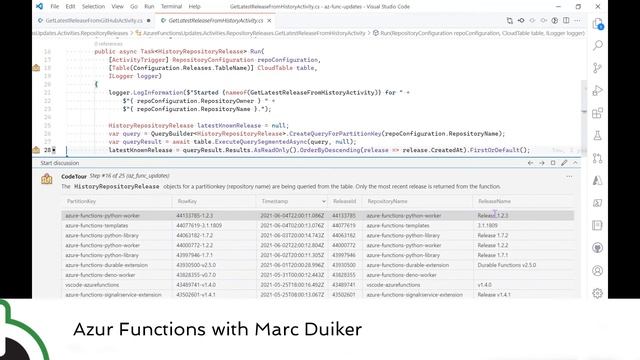Click RowKey cell 44063182-1.7.2
Screen dimensions: 640x360
pos(195,236)
